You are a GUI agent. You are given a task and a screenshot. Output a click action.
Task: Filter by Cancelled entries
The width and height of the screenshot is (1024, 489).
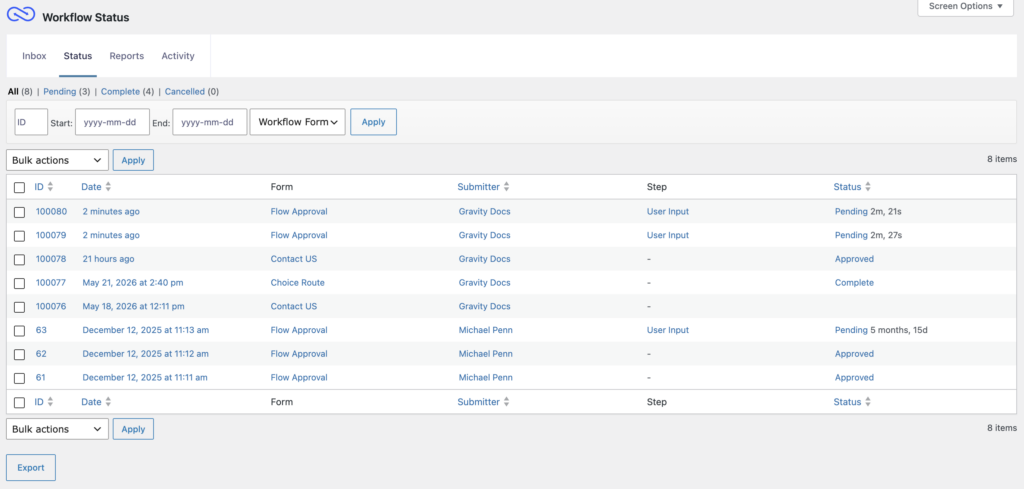[185, 92]
